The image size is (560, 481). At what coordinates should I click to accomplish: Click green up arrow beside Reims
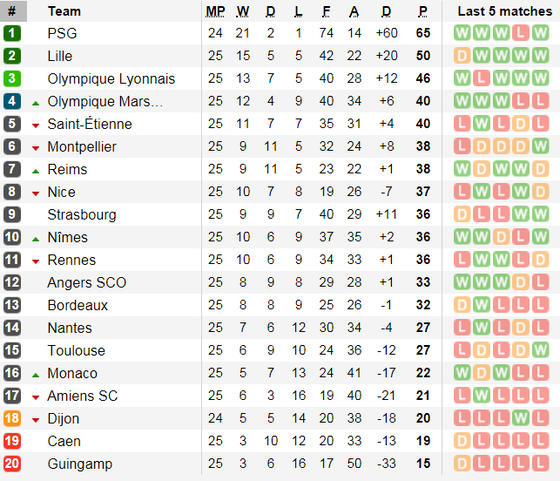[35, 172]
